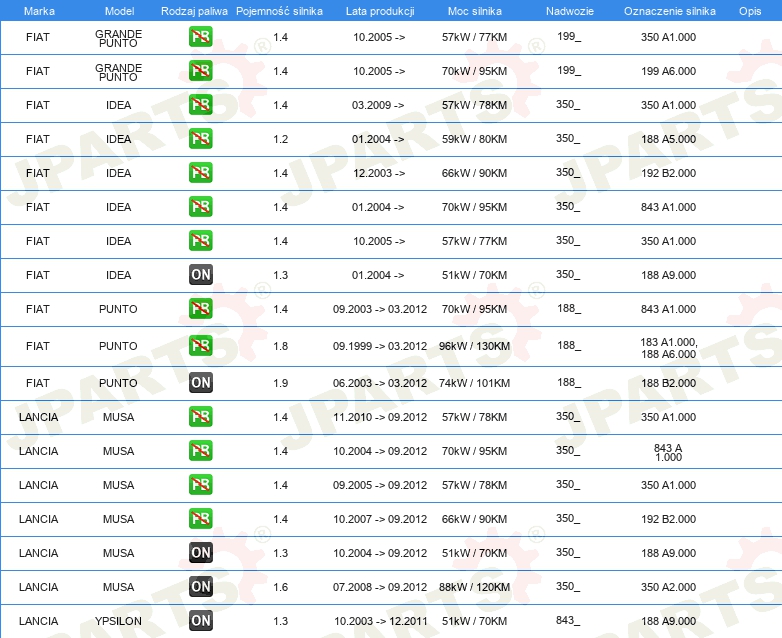
Task: Select body code 188_ in PUNTO 1.9 row
Action: pos(569,382)
